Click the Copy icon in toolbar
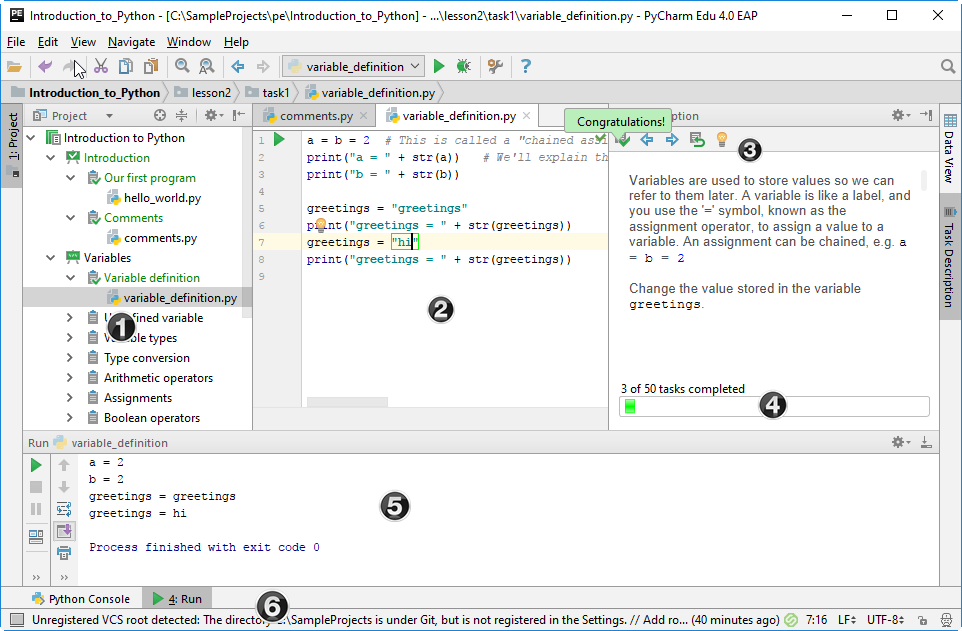Screen dimensions: 962x631 click(126, 66)
